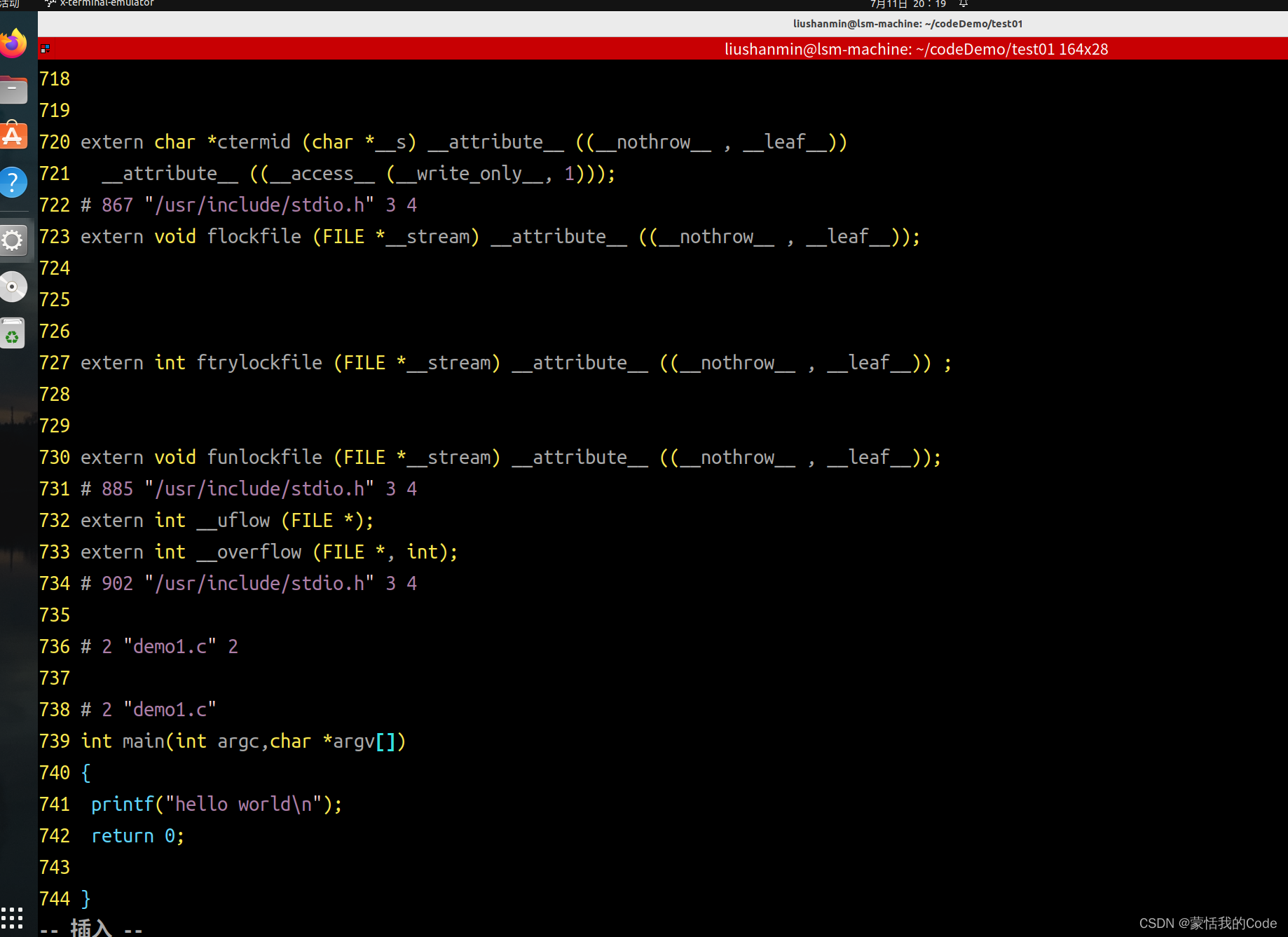Open the clock showing 7月11日 20:19
The width and height of the screenshot is (1288, 937).
coord(908,4)
